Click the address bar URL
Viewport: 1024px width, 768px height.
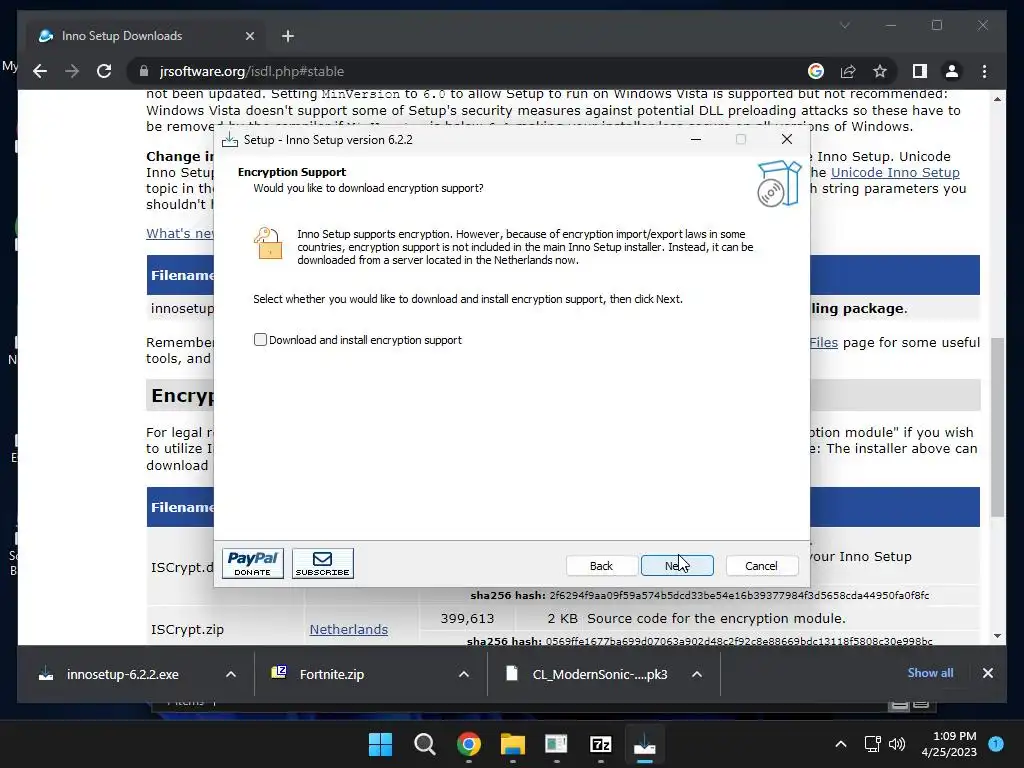[252, 71]
